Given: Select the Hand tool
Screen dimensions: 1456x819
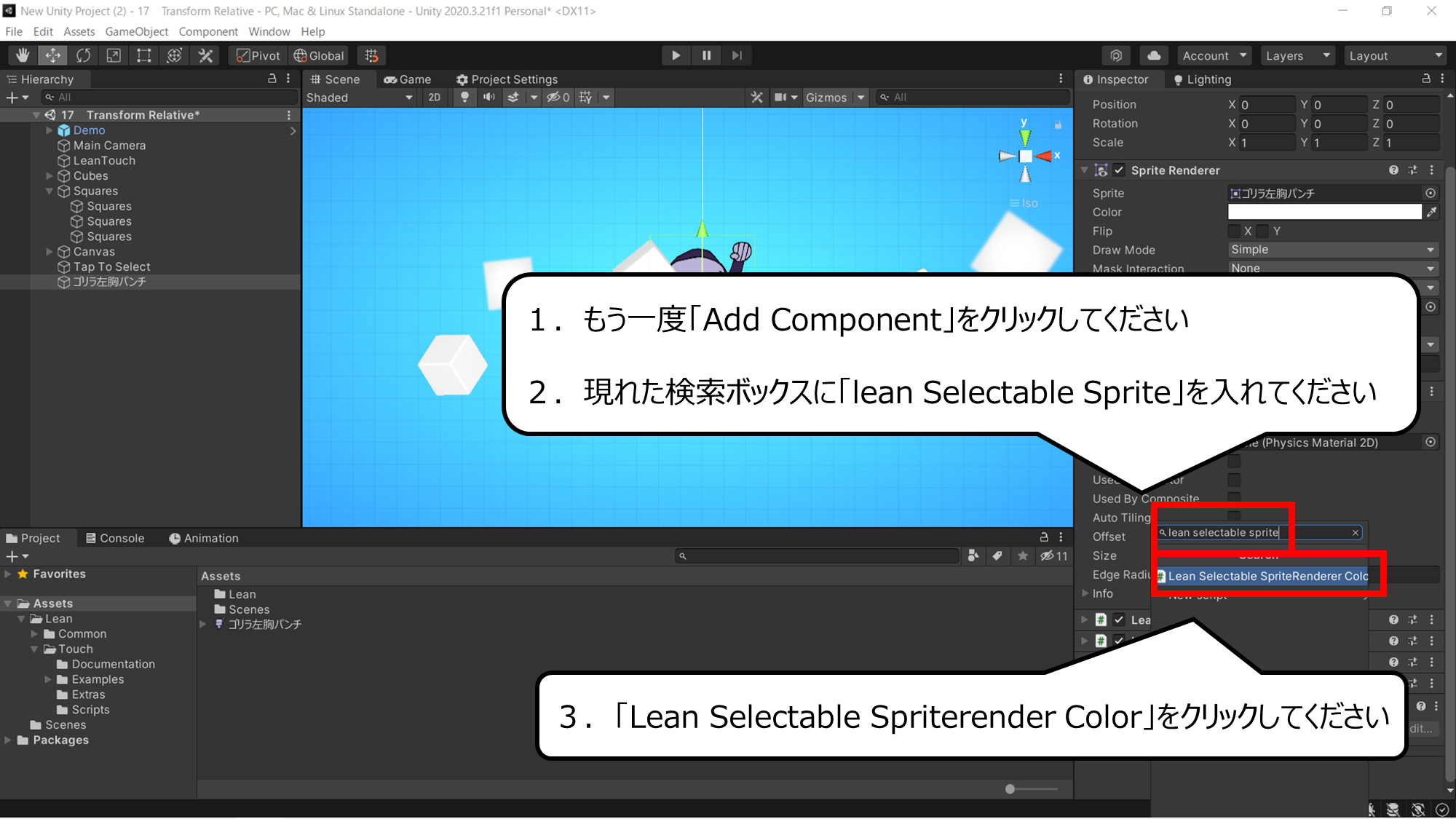Looking at the screenshot, I should tap(23, 55).
